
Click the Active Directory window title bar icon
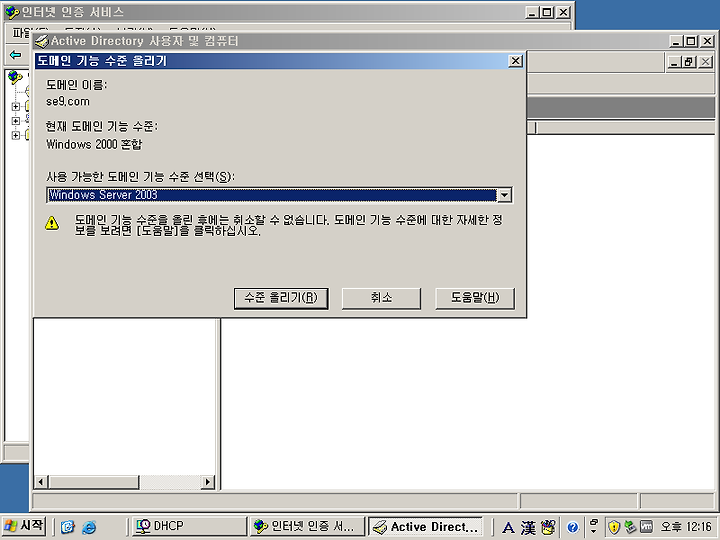click(42, 41)
